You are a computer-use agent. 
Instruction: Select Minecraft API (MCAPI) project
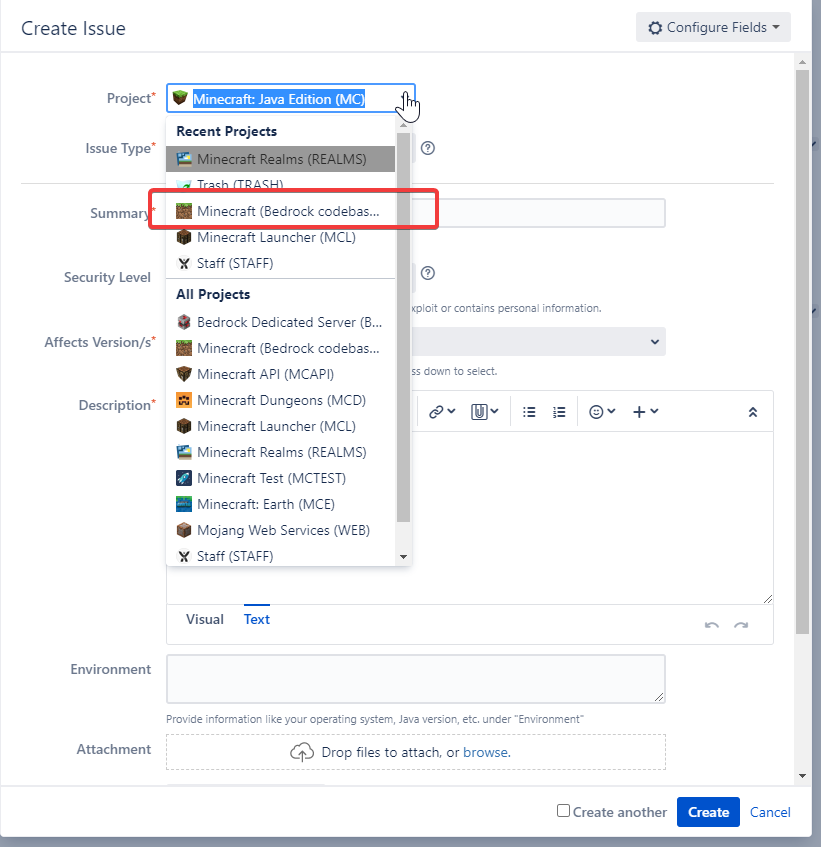[x=280, y=374]
